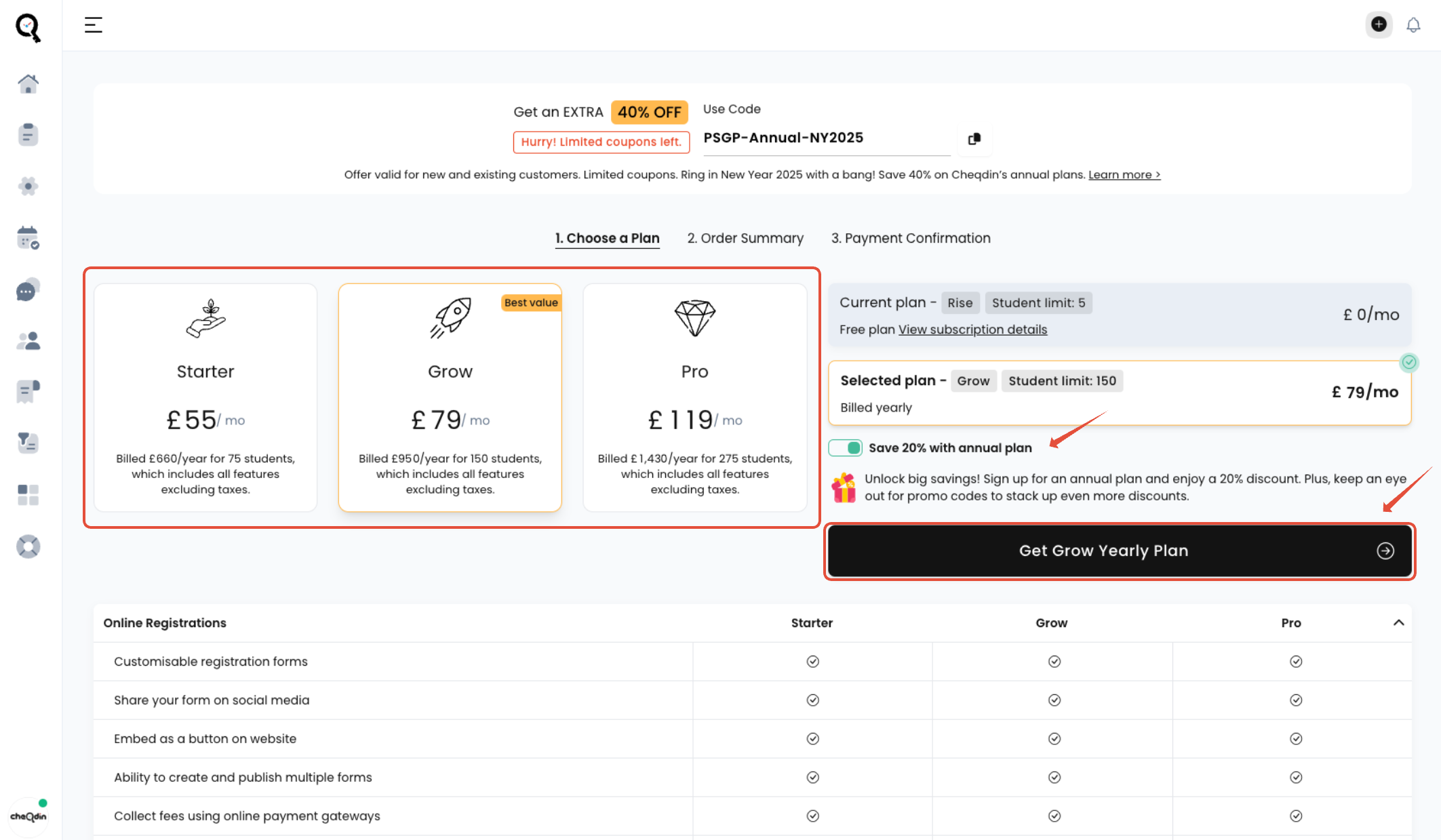Select the Pro plan card

694,397
